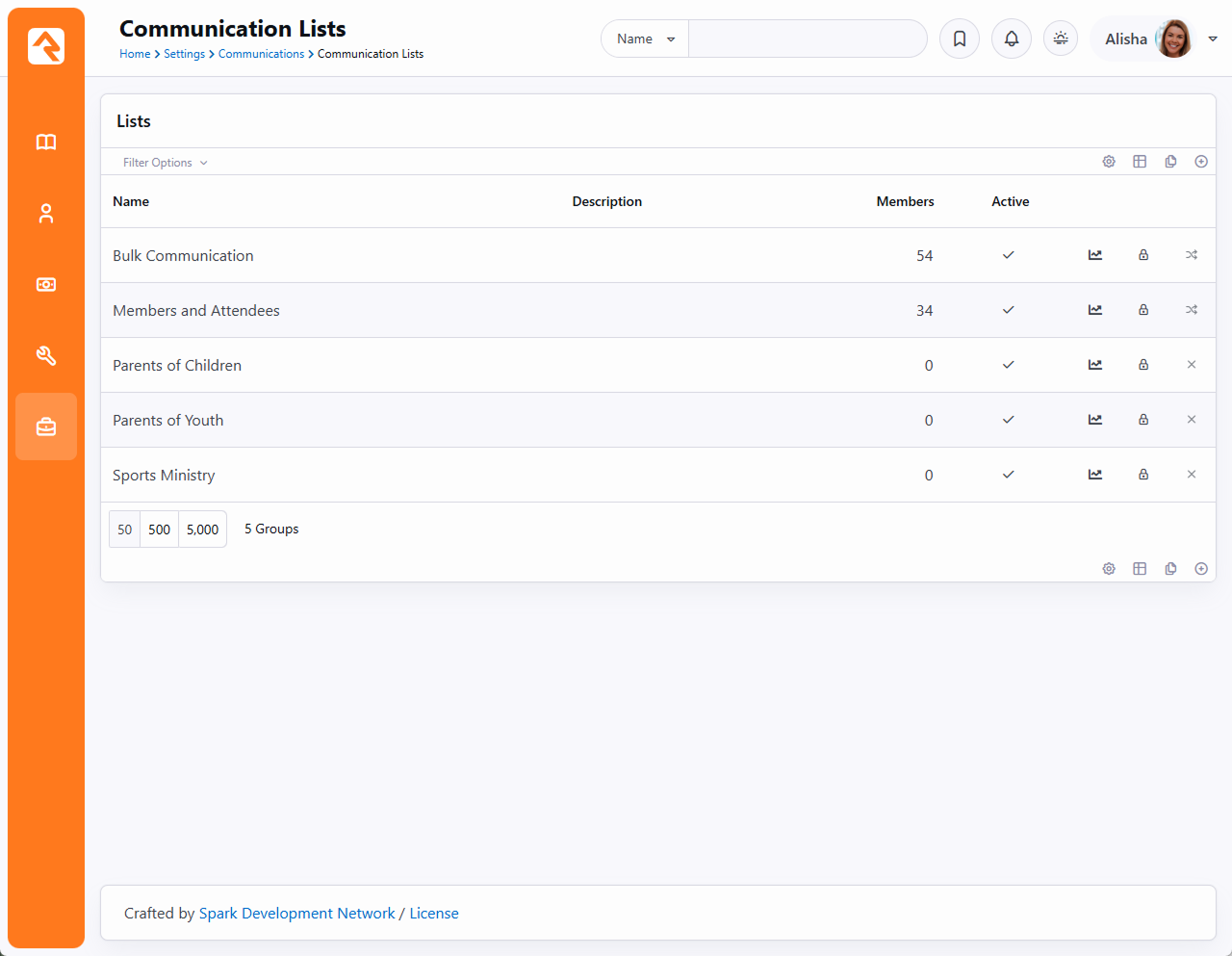
Task: Click the Communications breadcrumb link
Action: click(261, 54)
